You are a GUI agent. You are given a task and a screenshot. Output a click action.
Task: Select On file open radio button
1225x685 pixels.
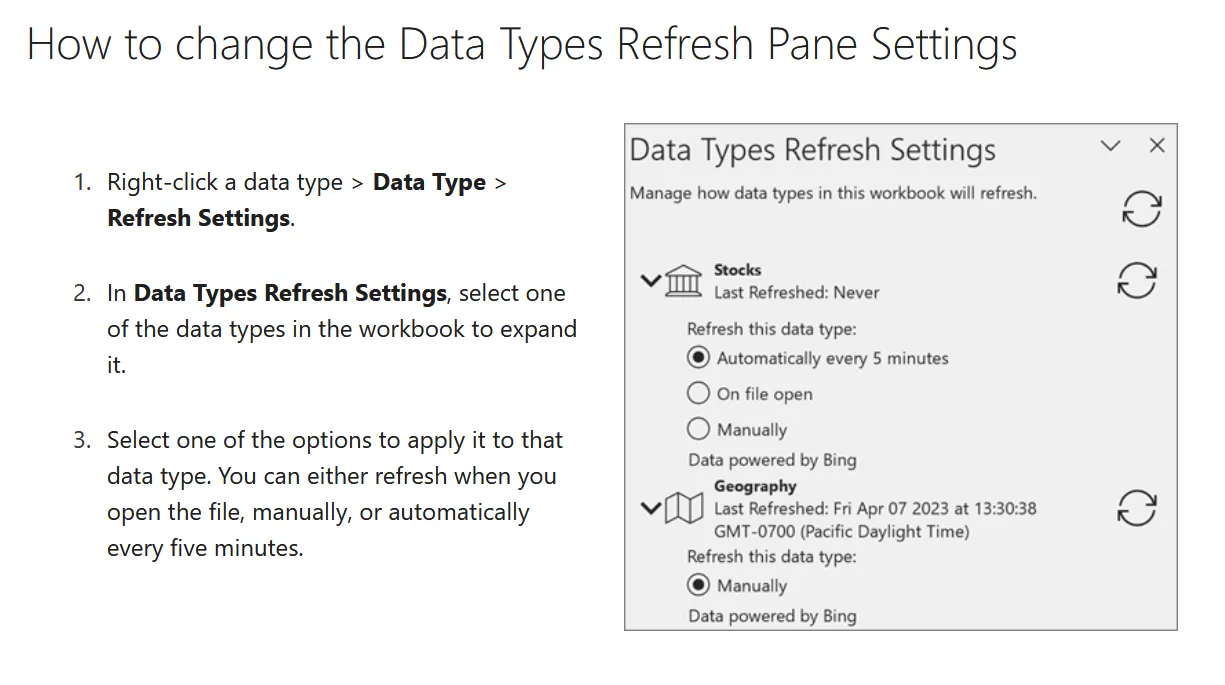point(699,394)
